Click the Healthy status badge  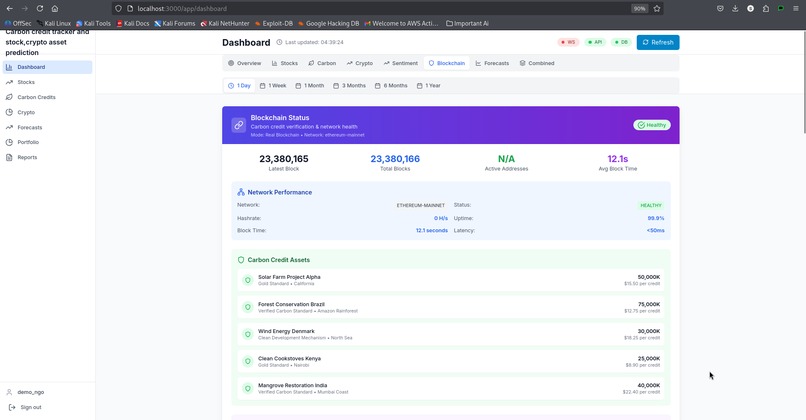tap(652, 125)
